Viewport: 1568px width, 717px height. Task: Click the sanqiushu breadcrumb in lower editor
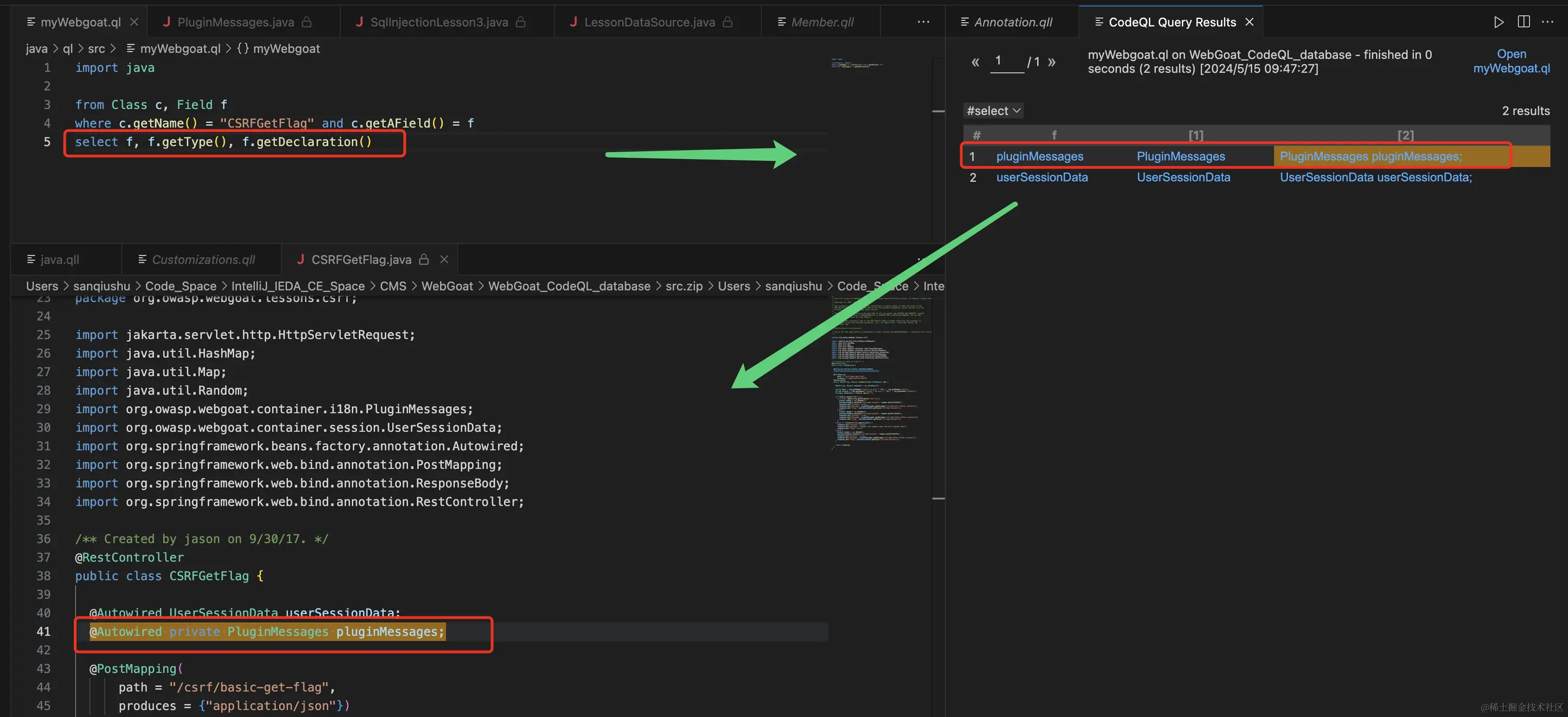click(102, 286)
